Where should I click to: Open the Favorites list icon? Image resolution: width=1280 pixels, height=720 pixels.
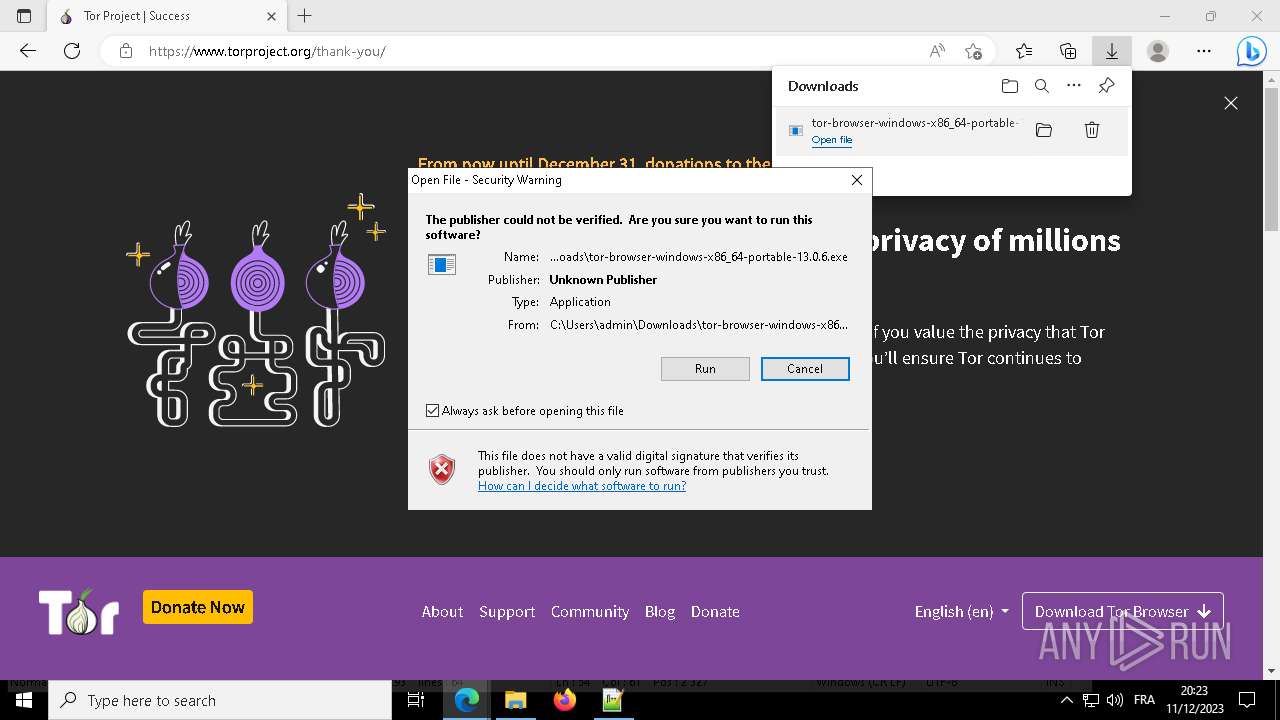[1024, 51]
